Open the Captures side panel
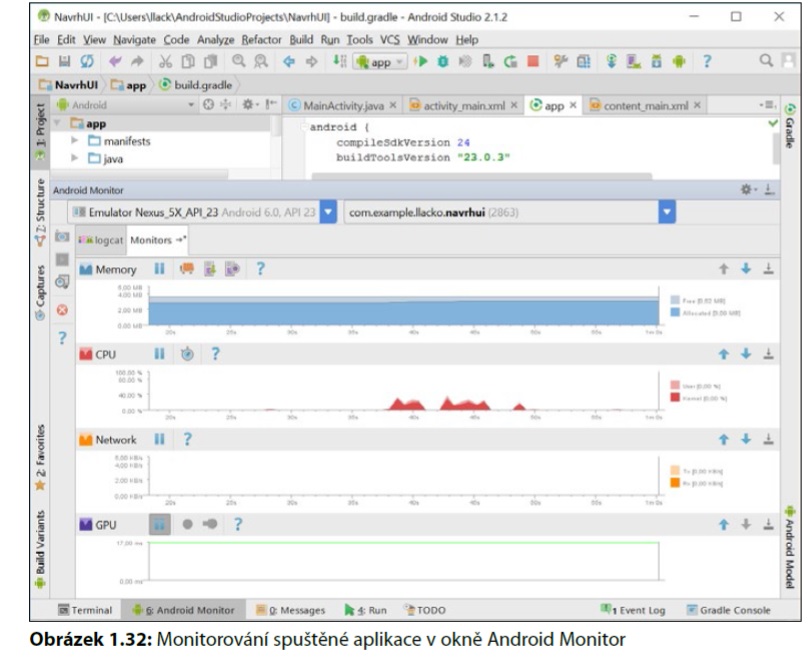This screenshot has height=659, width=808. pyautogui.click(x=40, y=293)
